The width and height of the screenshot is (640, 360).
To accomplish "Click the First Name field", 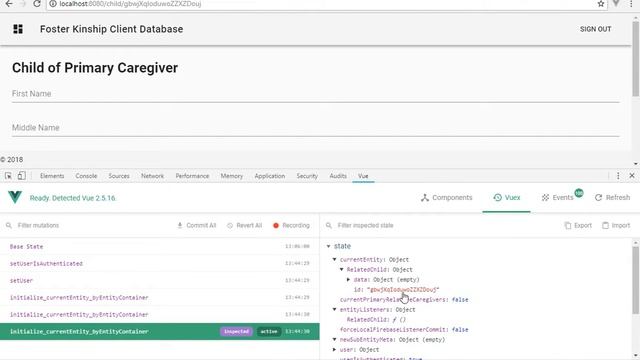I will [315, 94].
